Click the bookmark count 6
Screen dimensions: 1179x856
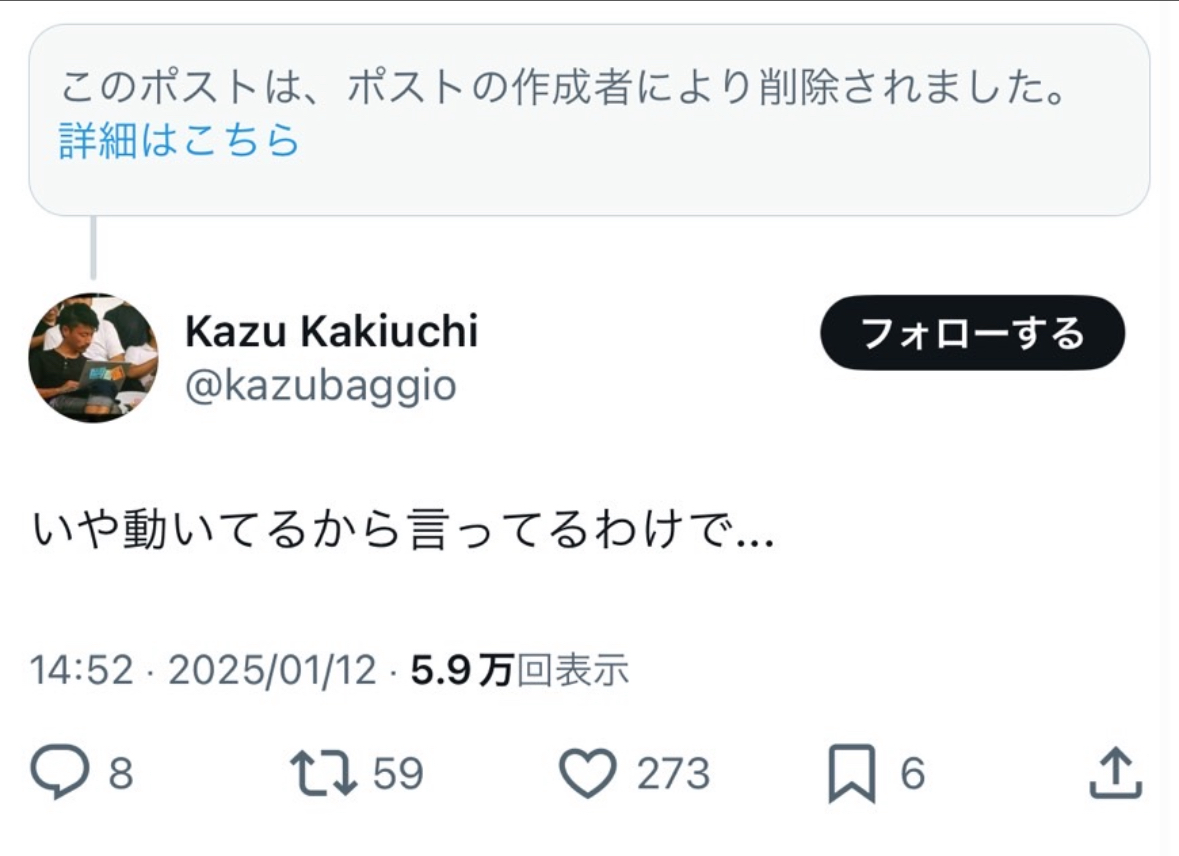pos(912,774)
